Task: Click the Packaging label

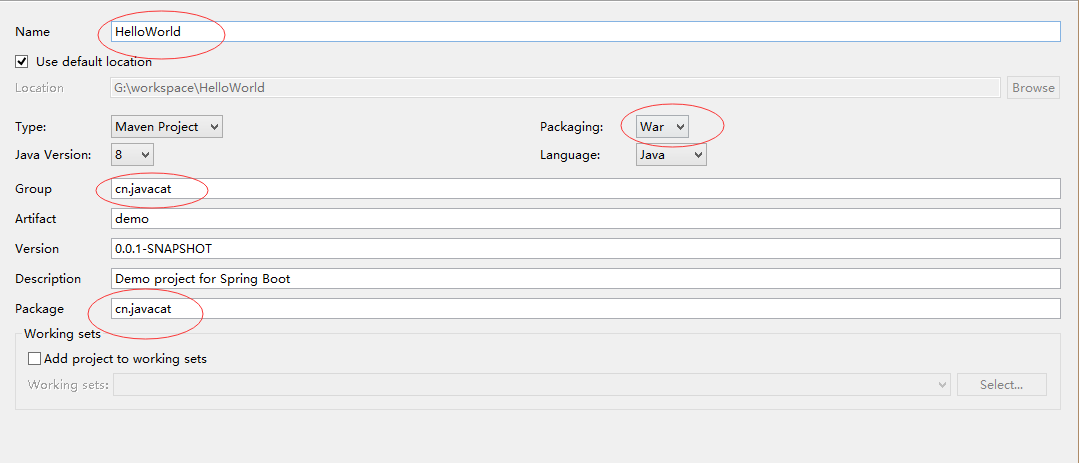Action: click(571, 127)
